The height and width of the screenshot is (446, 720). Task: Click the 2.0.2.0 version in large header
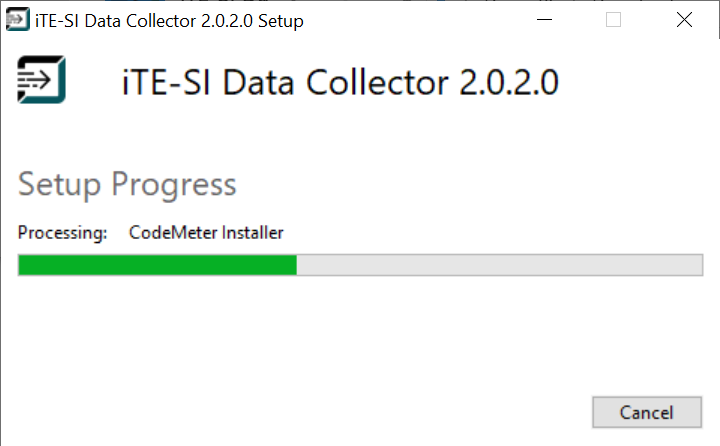509,82
